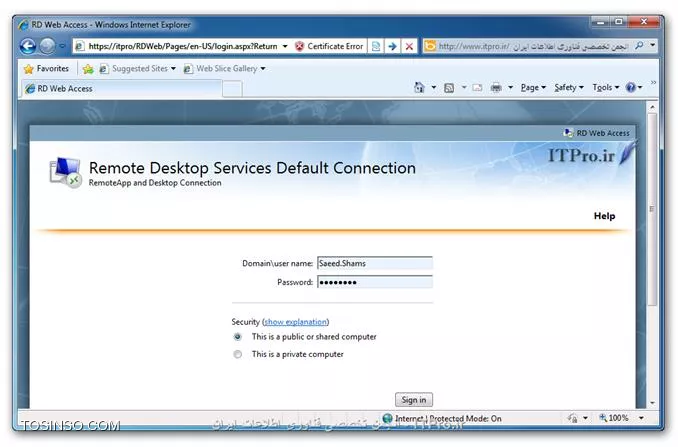
Task: Click the ITPro.ir logo
Action: 590,155
